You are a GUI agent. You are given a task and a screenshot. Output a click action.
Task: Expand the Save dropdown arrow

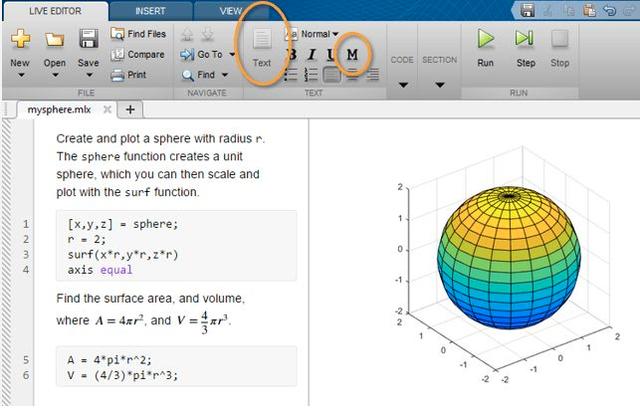[x=89, y=75]
